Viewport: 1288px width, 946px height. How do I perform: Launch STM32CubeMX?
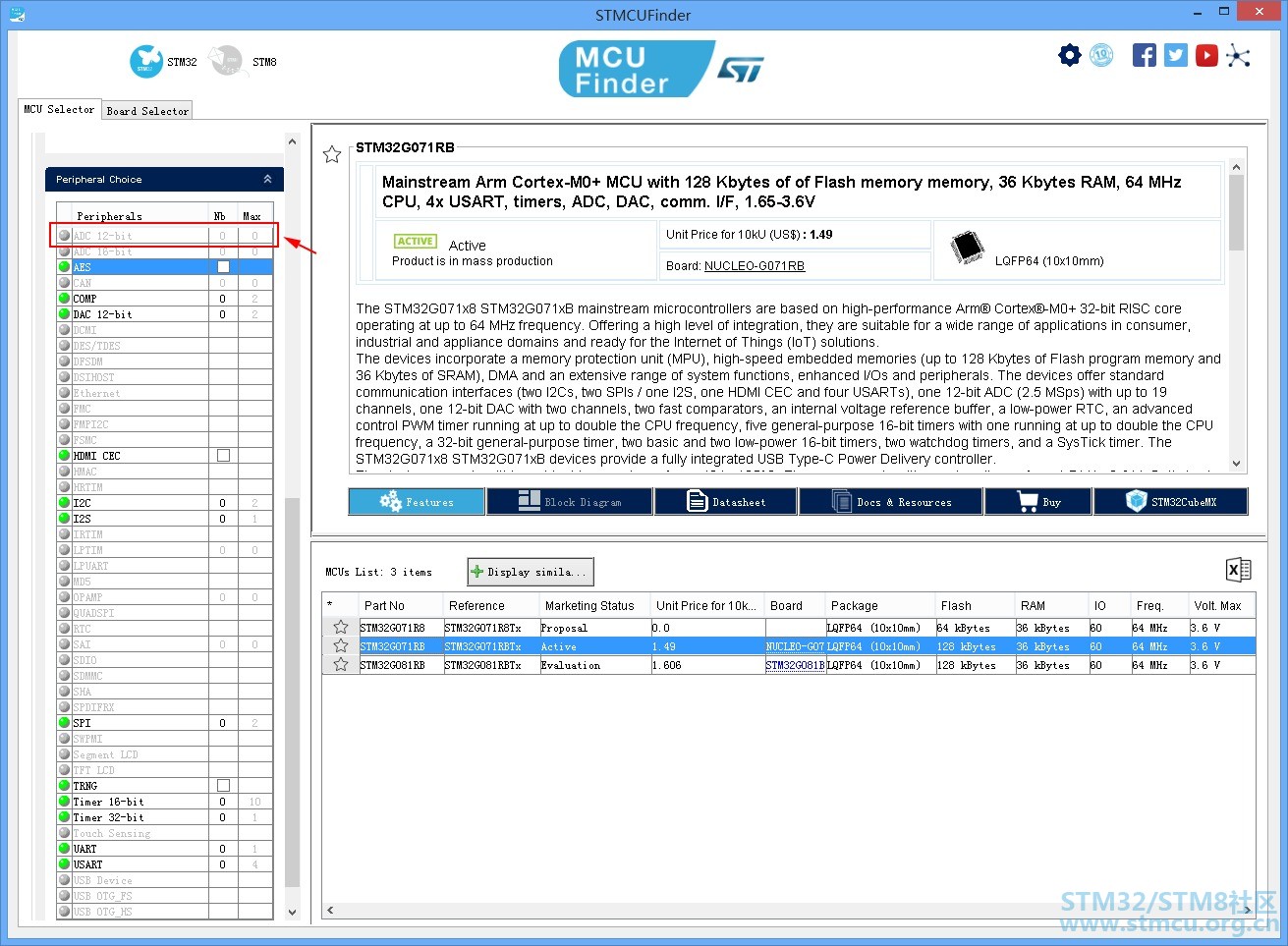[x=1171, y=502]
